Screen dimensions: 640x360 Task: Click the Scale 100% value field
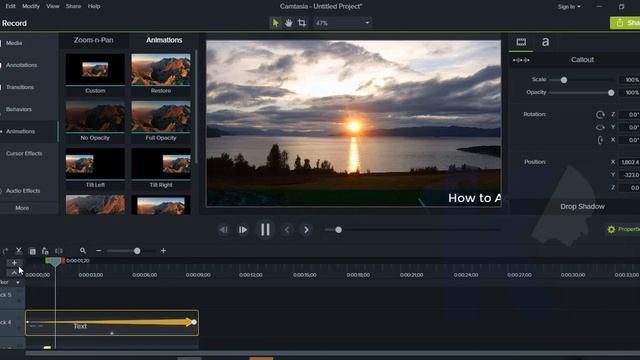(x=630, y=80)
